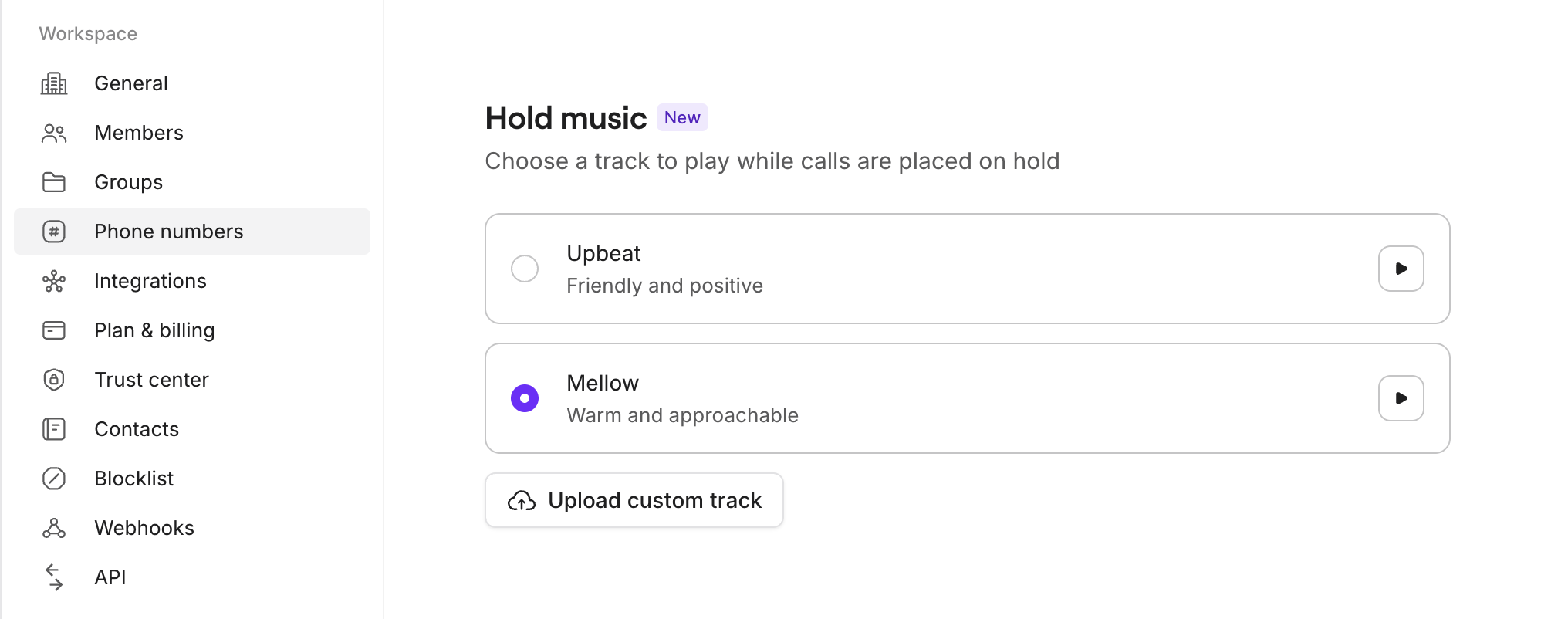Image resolution: width=1568 pixels, height=619 pixels.
Task: Click the Phone numbers hash icon
Action: coord(53,231)
